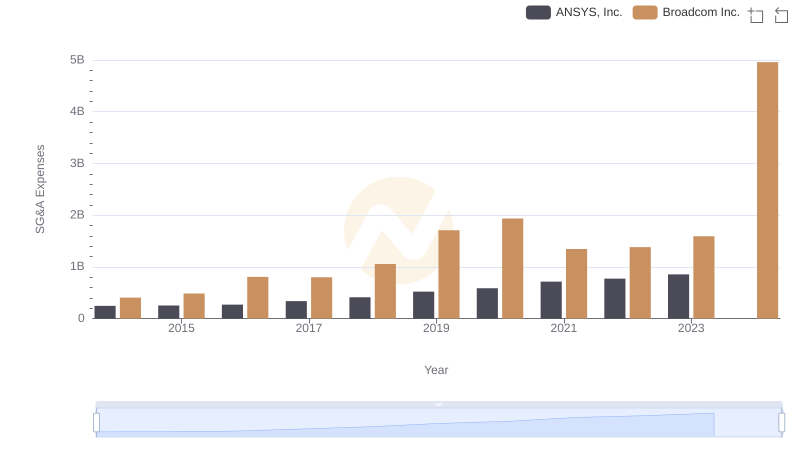Click the zoom reset icon
Viewport: 800px width, 461px height.
click(781, 15)
